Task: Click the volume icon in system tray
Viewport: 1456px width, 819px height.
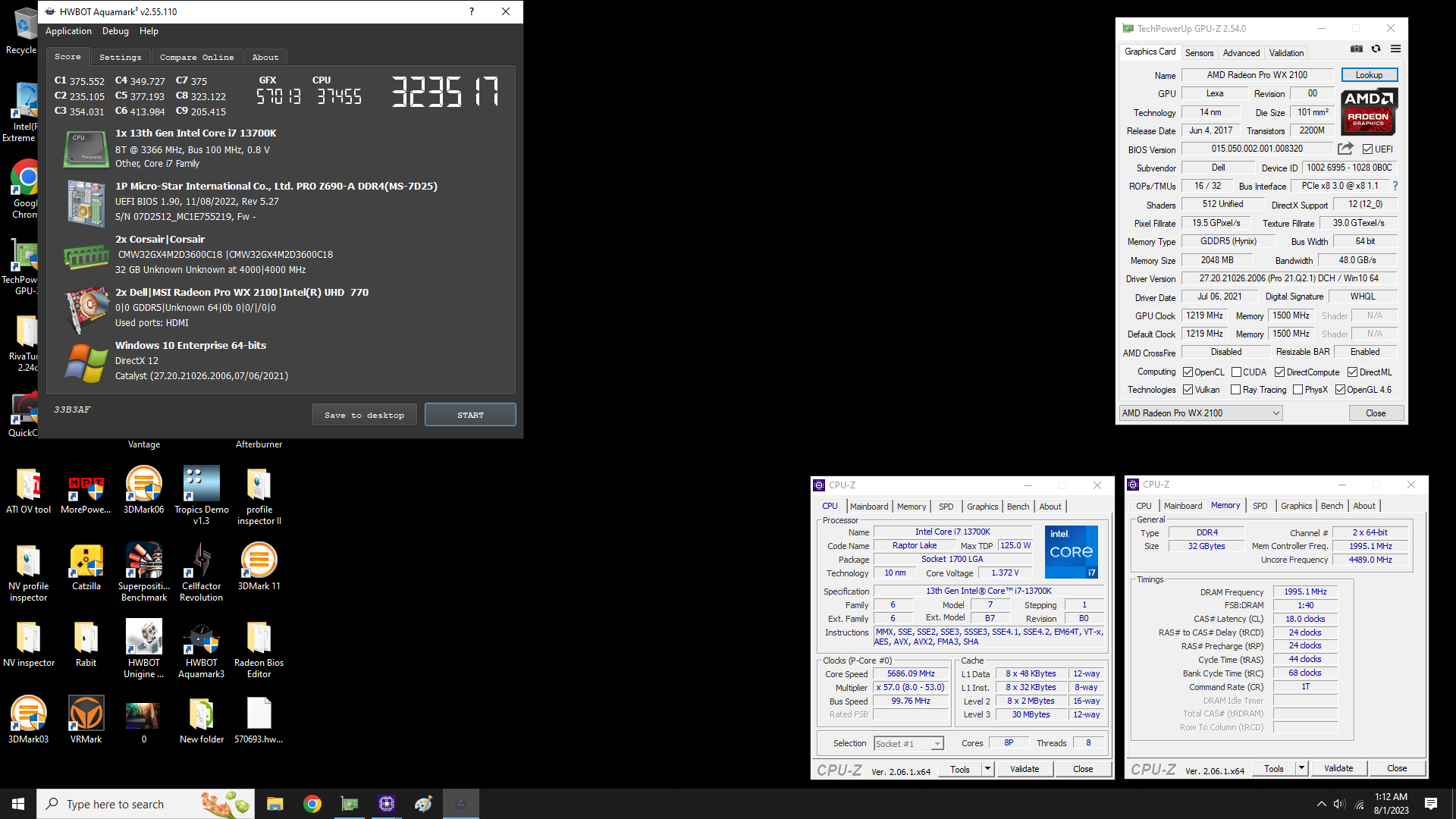Action: click(1339, 804)
